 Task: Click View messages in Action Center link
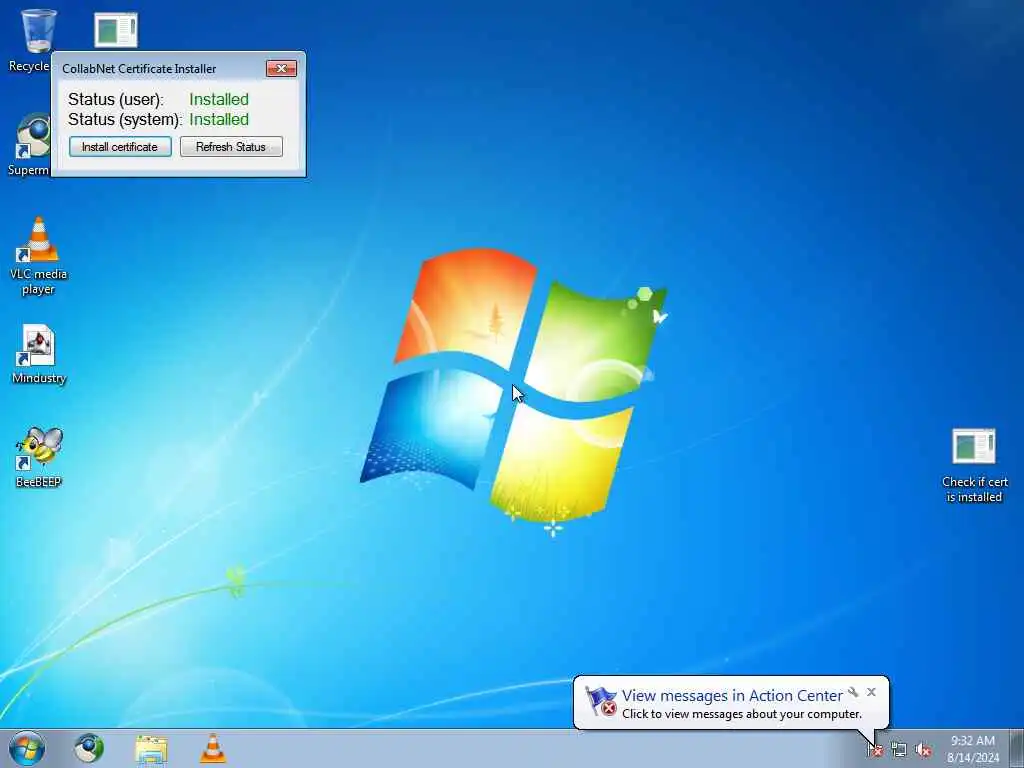(731, 696)
